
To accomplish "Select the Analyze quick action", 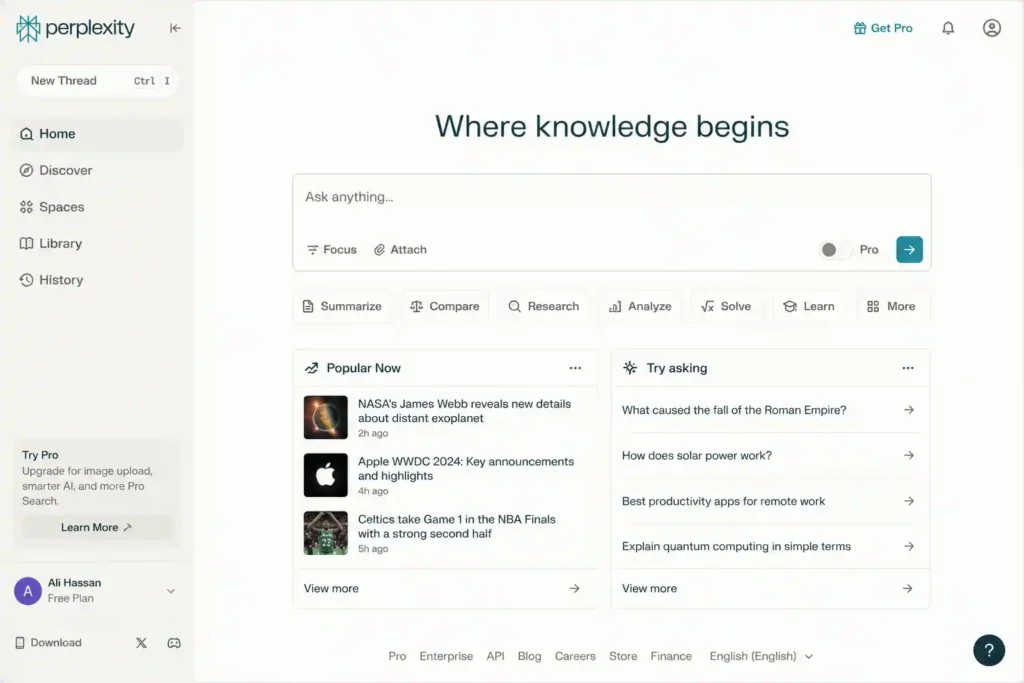I will point(640,306).
